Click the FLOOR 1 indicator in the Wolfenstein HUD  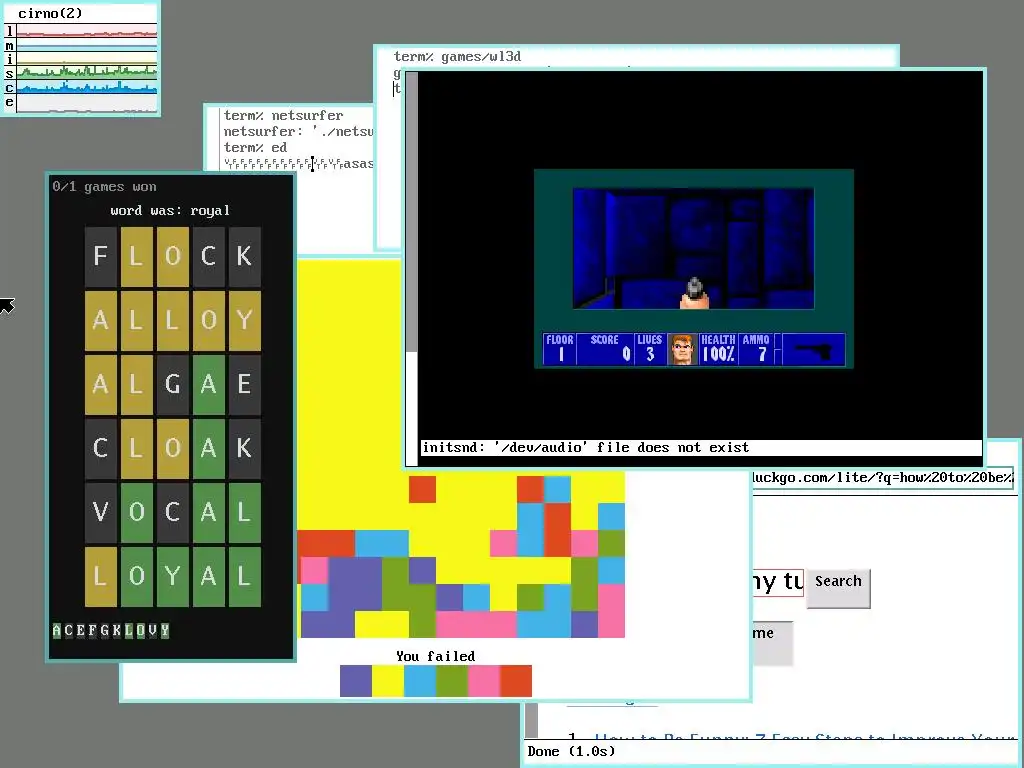click(x=560, y=349)
